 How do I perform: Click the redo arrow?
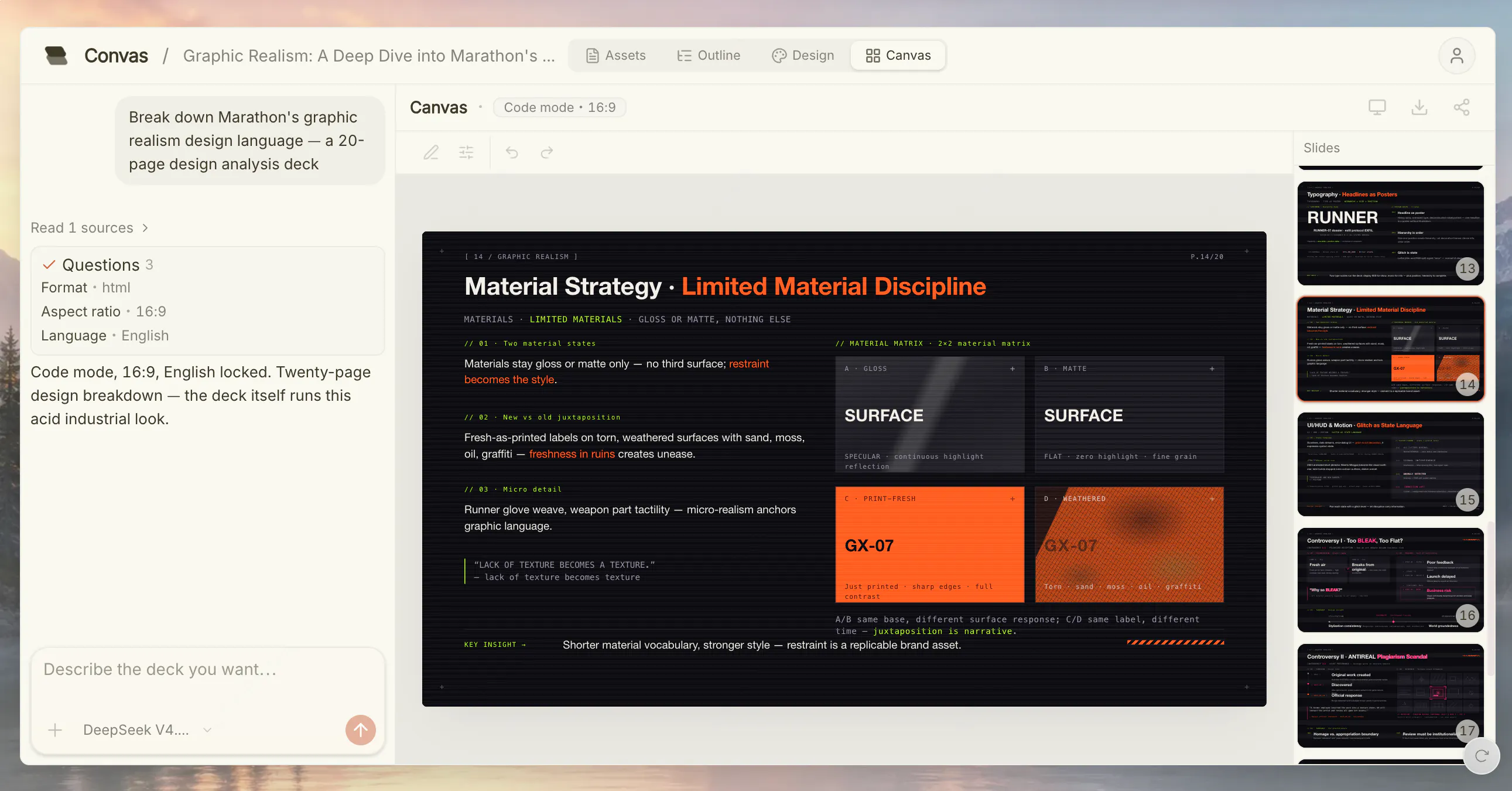[x=547, y=153]
